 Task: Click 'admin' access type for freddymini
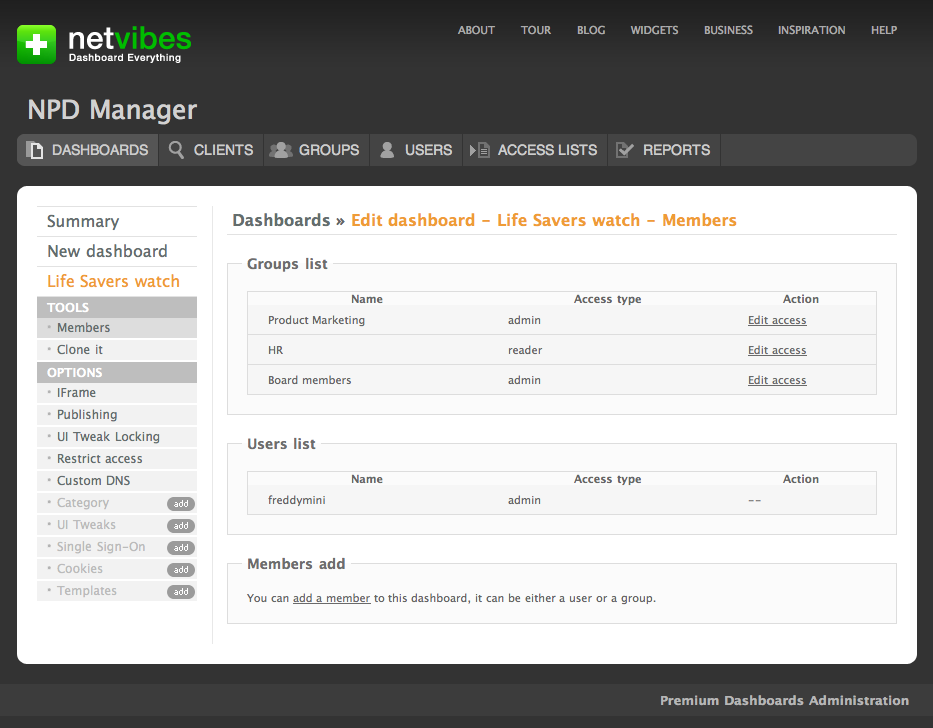(524, 500)
